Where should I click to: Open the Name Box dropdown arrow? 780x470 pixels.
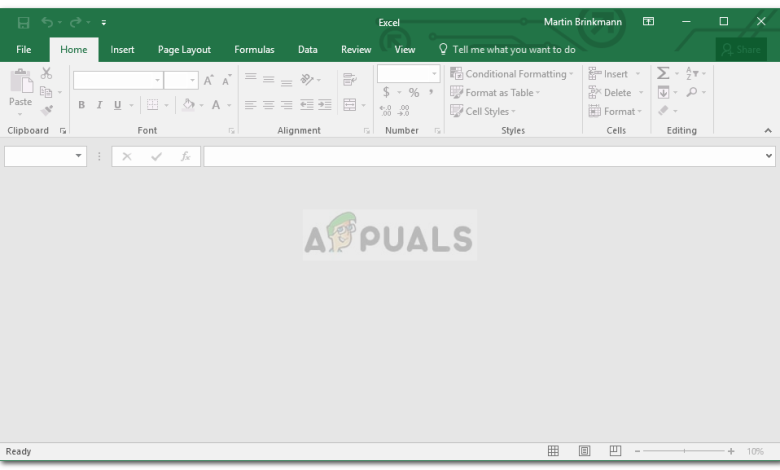tap(78, 156)
